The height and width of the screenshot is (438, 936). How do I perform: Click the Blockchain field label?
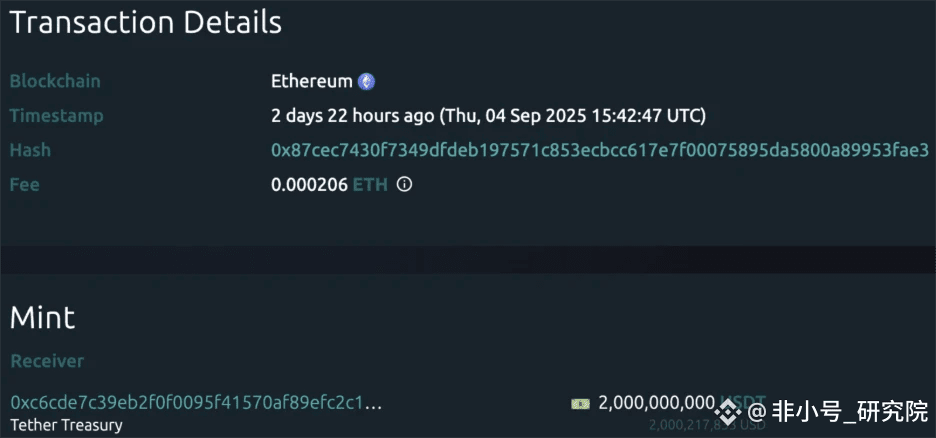(55, 82)
